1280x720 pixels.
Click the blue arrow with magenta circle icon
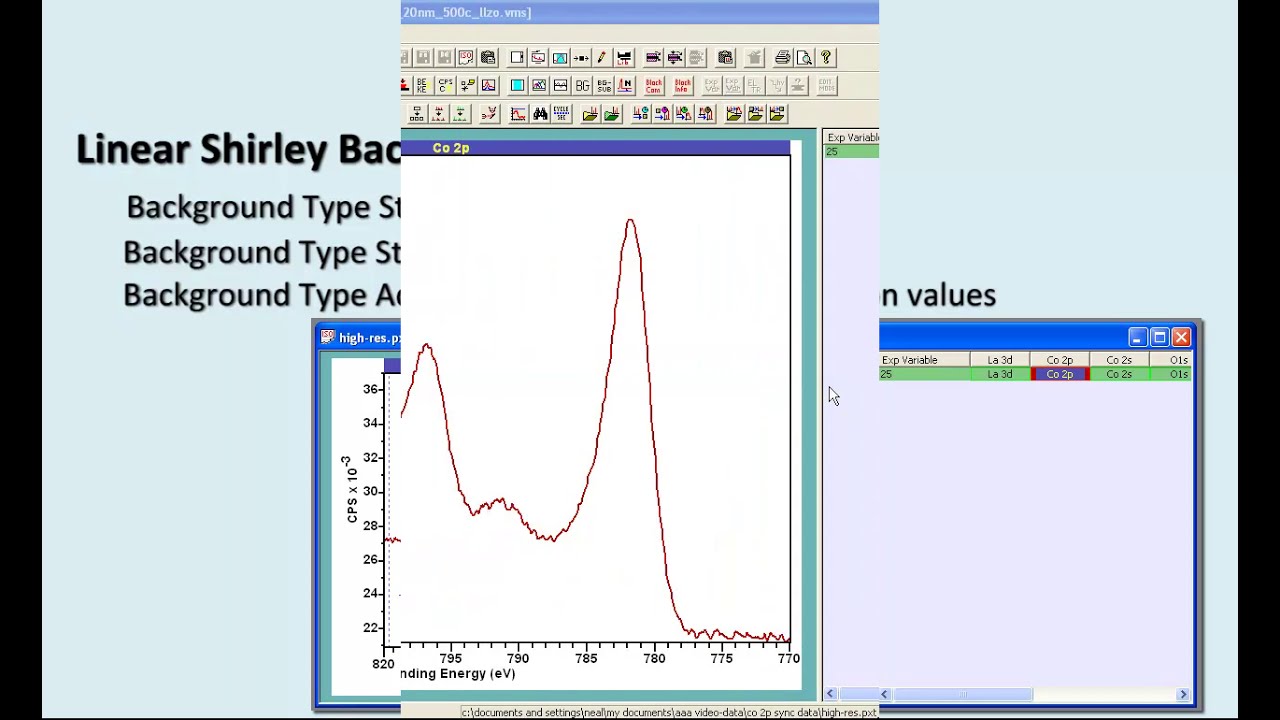(x=662, y=113)
